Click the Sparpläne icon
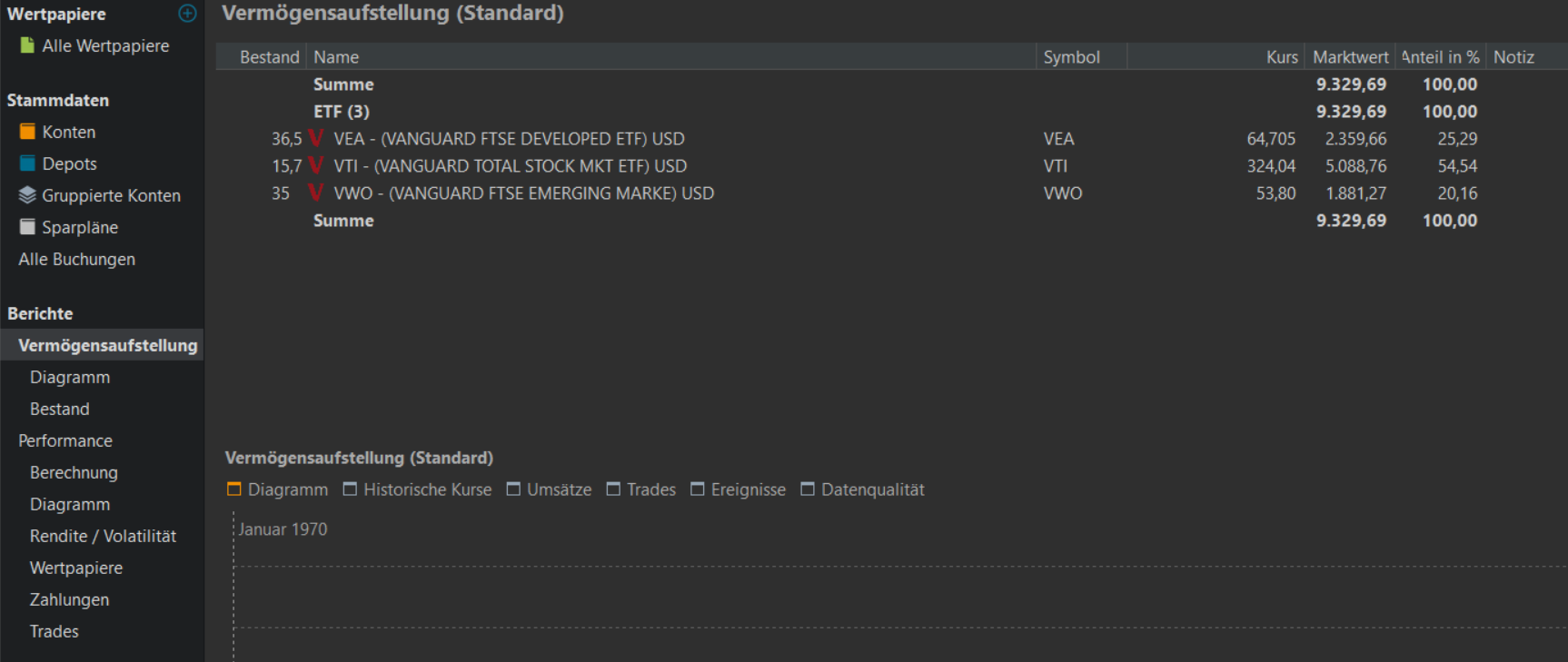The height and width of the screenshot is (662, 1568). [27, 227]
